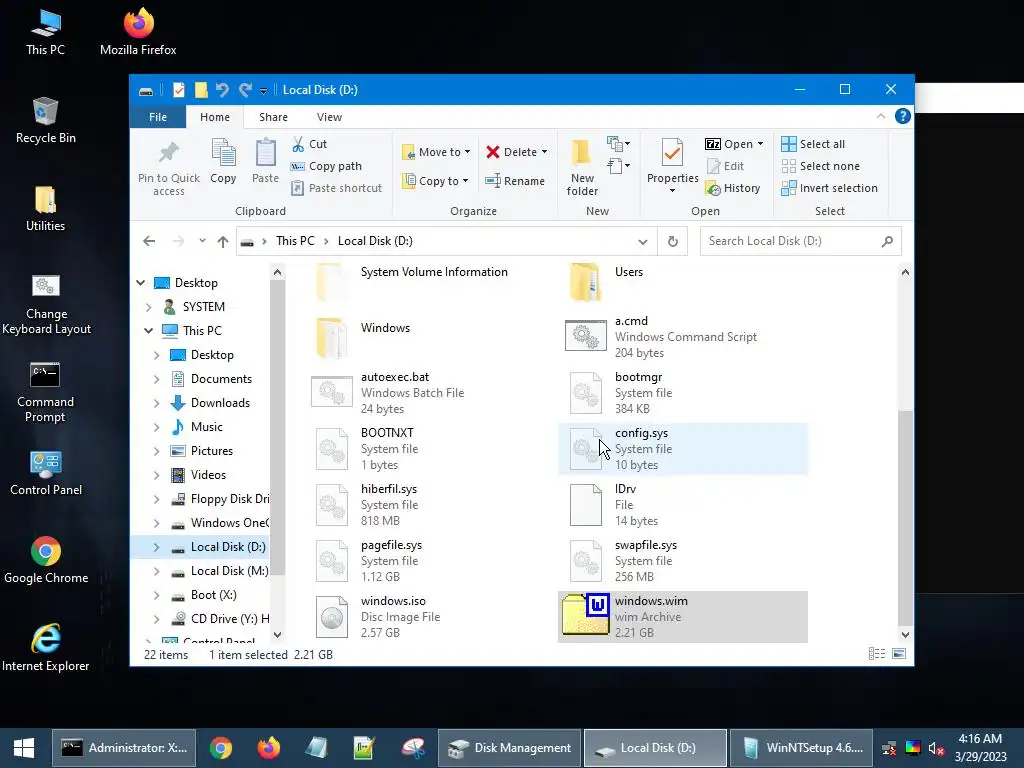Click Paste shortcut
This screenshot has width=1024, height=768.
(336, 188)
